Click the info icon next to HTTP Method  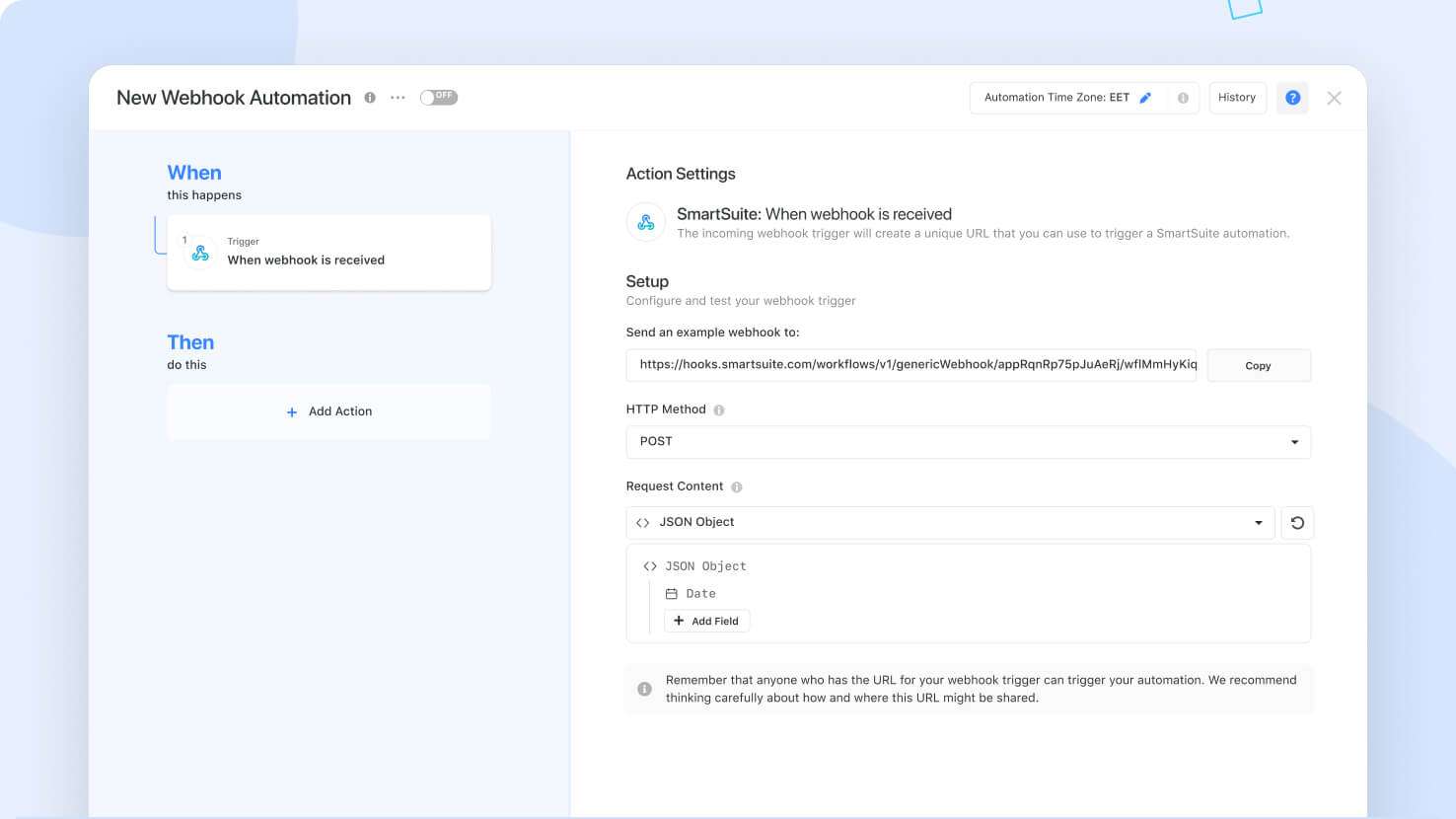tap(719, 410)
